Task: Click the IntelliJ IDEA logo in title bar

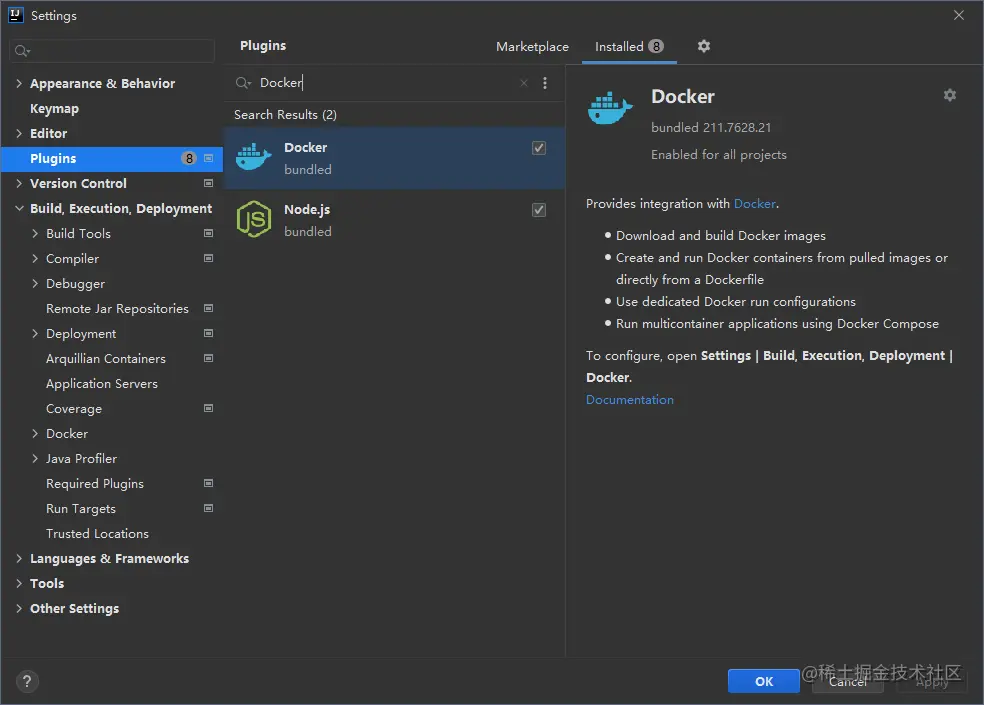Action: coord(16,15)
